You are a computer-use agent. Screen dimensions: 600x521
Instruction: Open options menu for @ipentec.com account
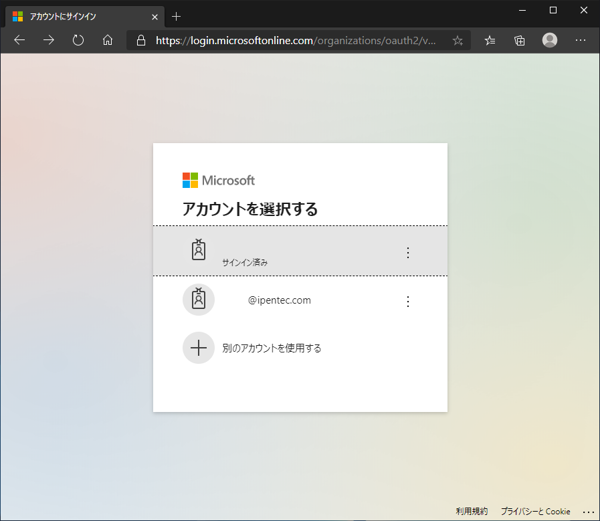click(x=408, y=301)
